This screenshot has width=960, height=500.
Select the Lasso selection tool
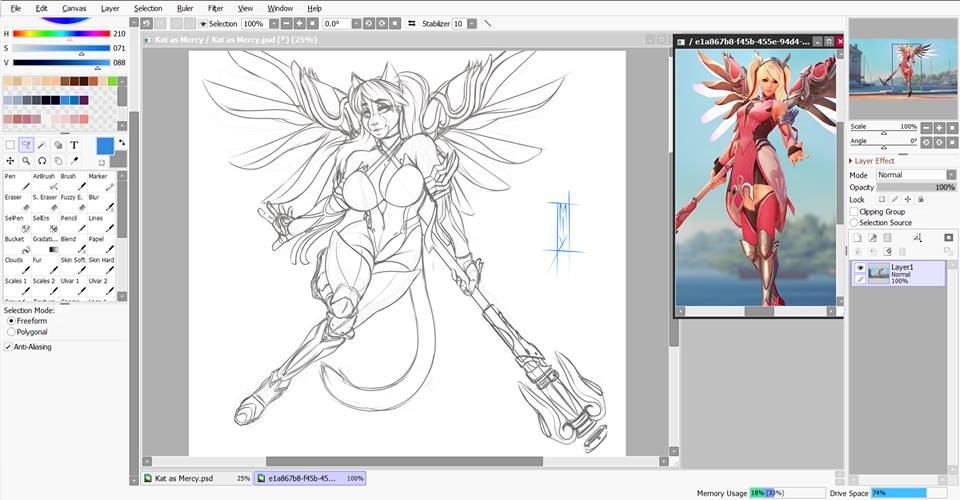point(26,145)
